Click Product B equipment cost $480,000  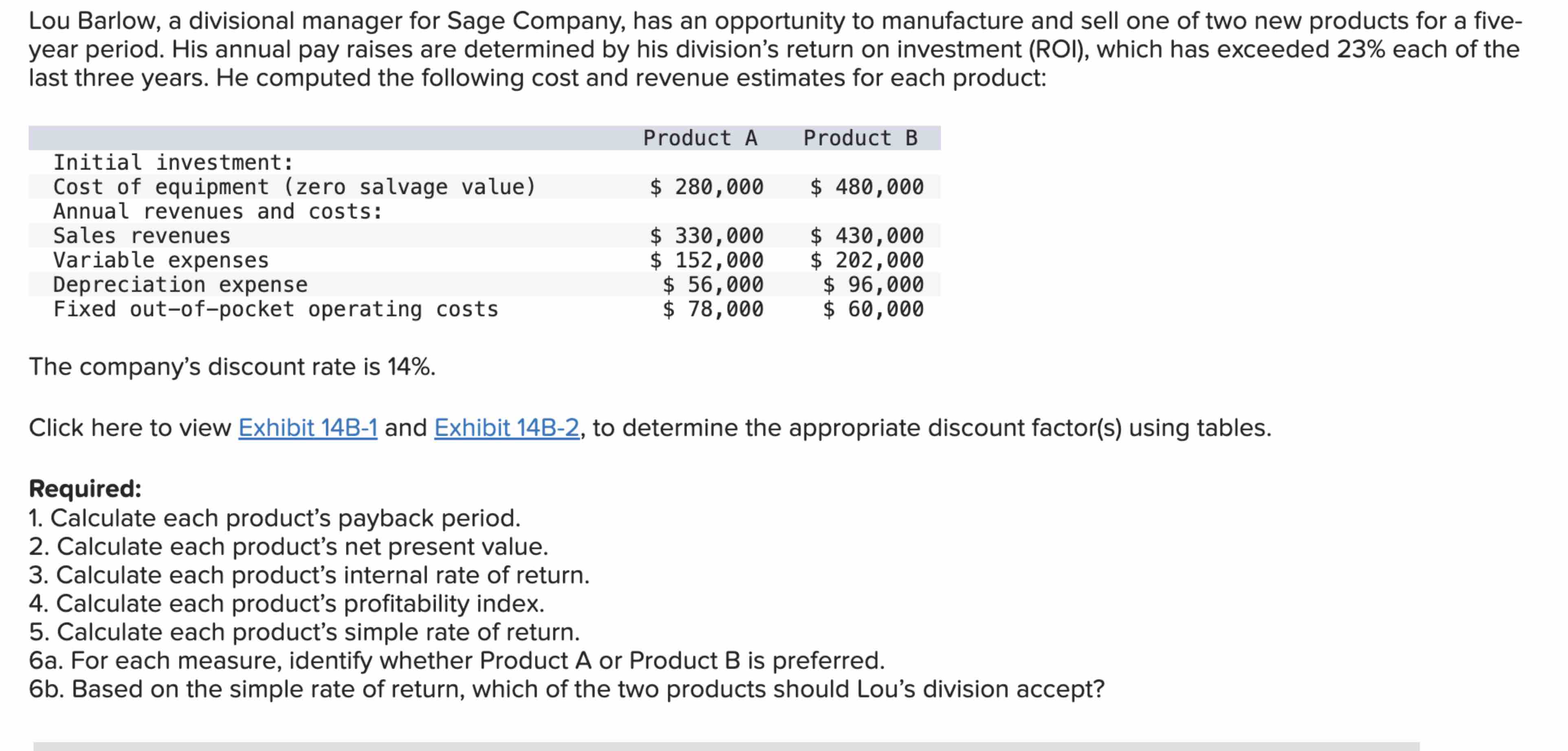click(x=867, y=187)
